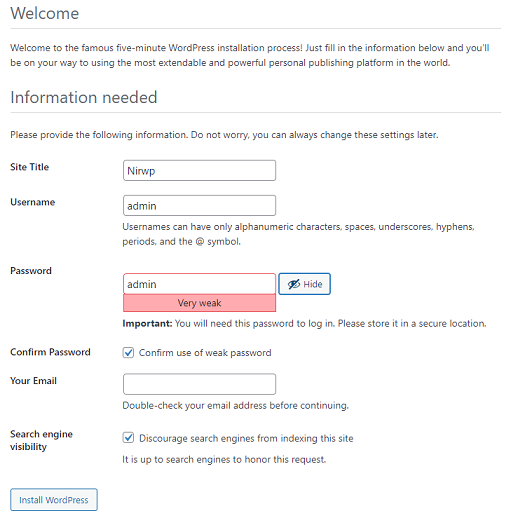The image size is (511, 525).
Task: Click Confirm use of weak password text
Action: click(205, 353)
